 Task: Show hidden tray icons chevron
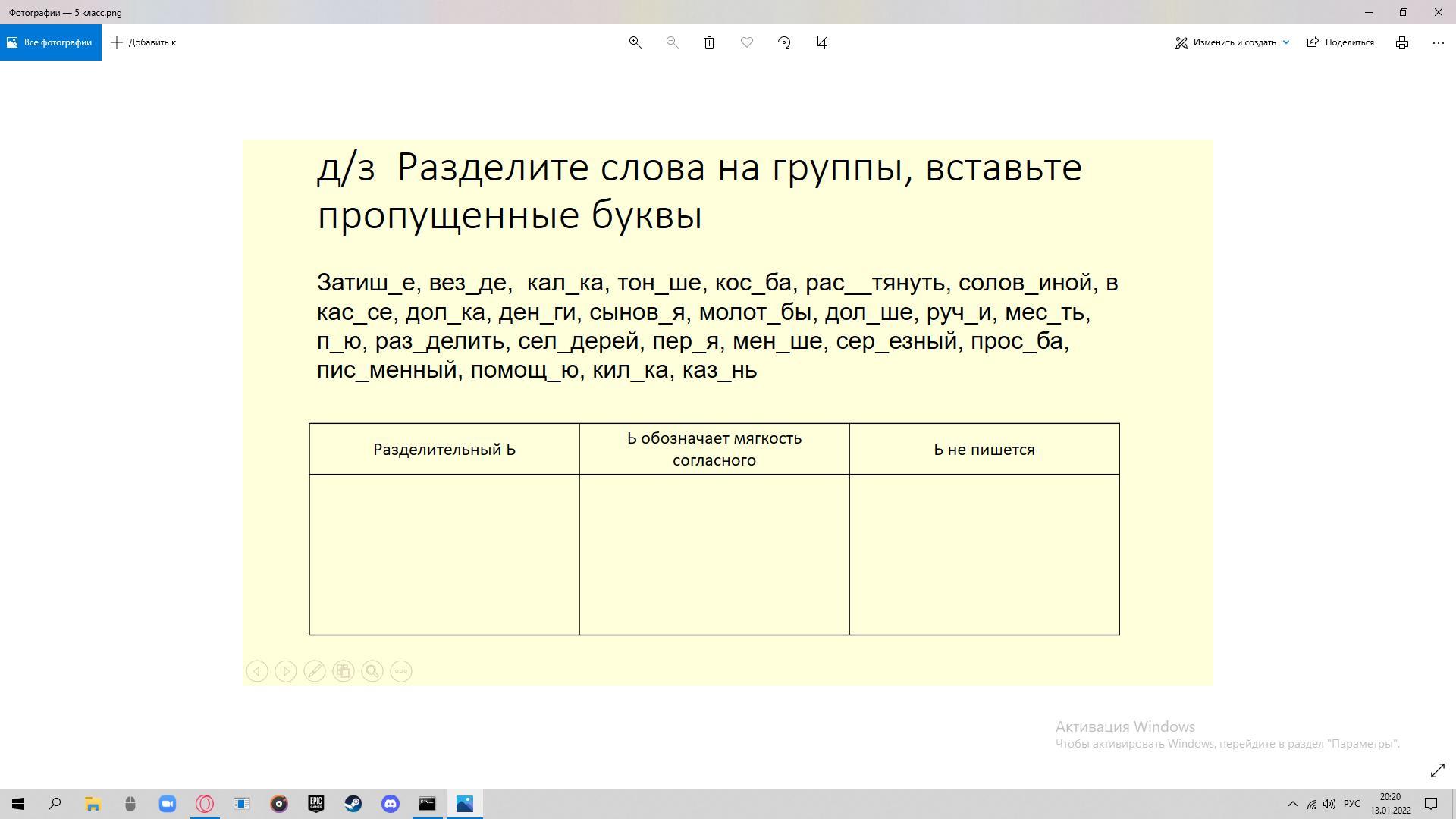(1293, 804)
